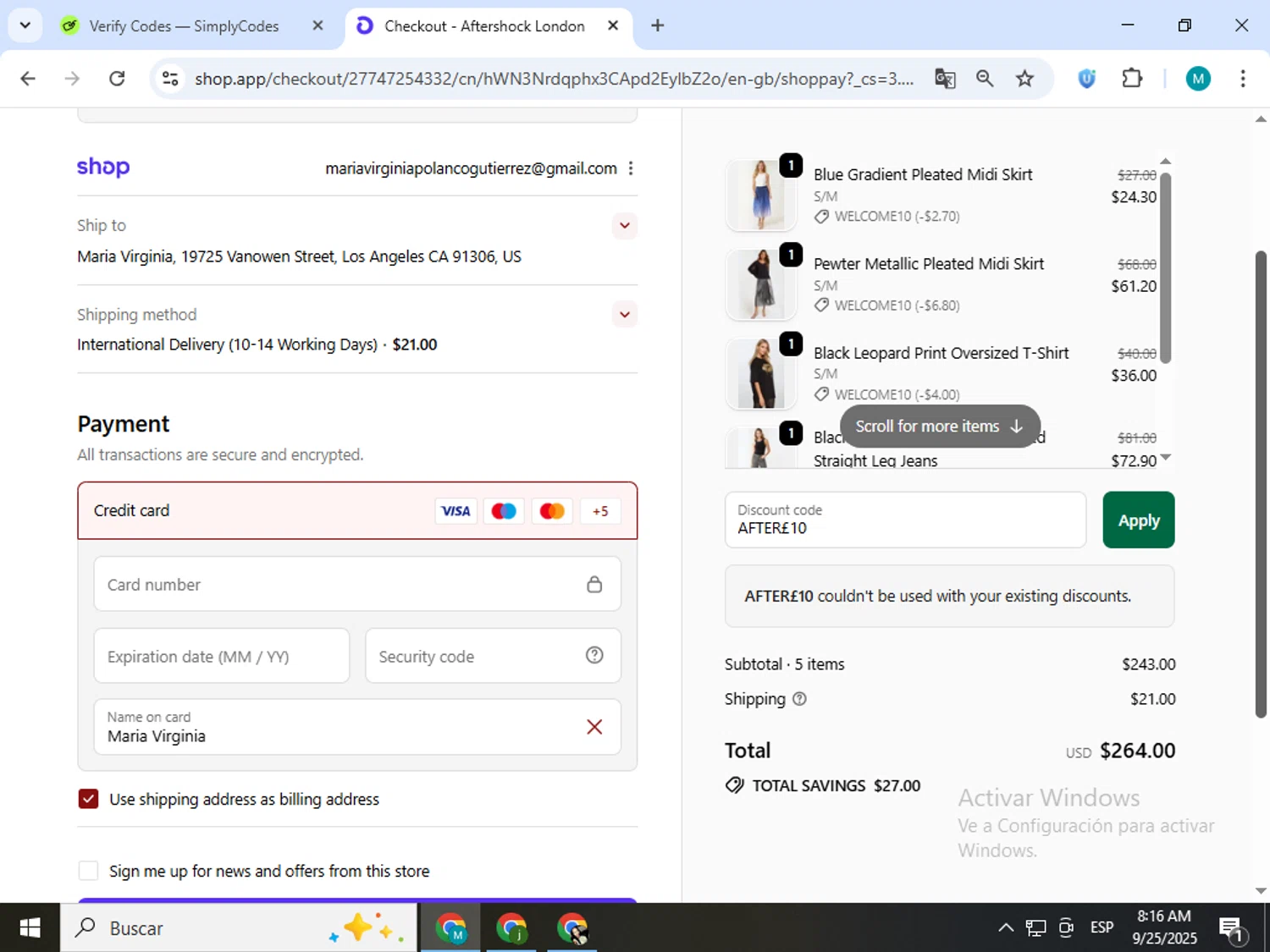Viewport: 1270px width, 952px height.
Task: Clear the Name on card field
Action: pos(594,727)
